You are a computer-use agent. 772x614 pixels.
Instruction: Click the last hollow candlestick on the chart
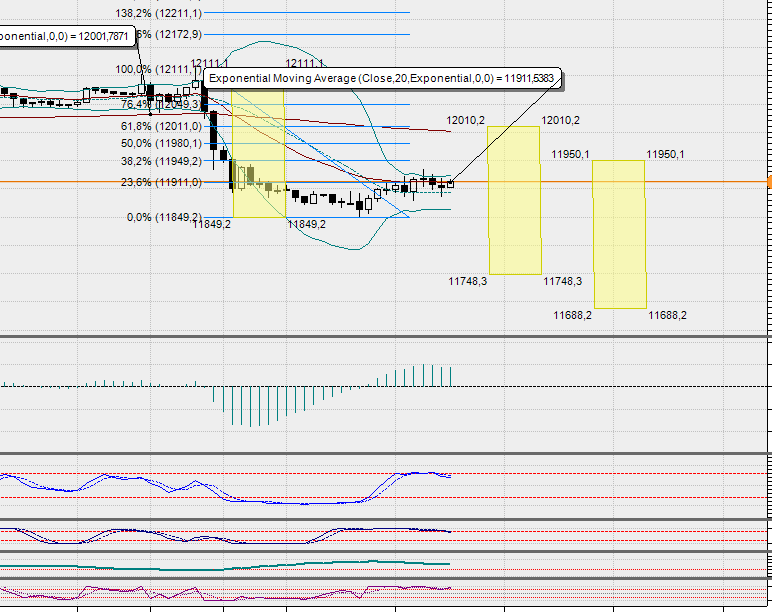450,184
